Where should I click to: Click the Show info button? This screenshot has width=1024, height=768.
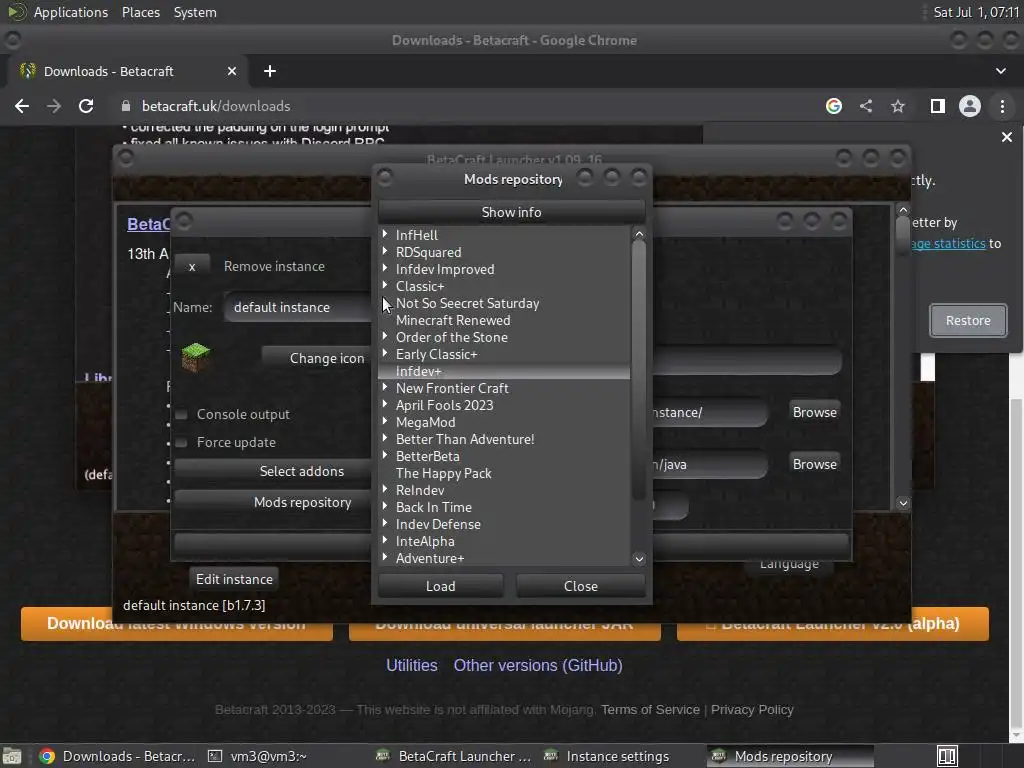(511, 212)
